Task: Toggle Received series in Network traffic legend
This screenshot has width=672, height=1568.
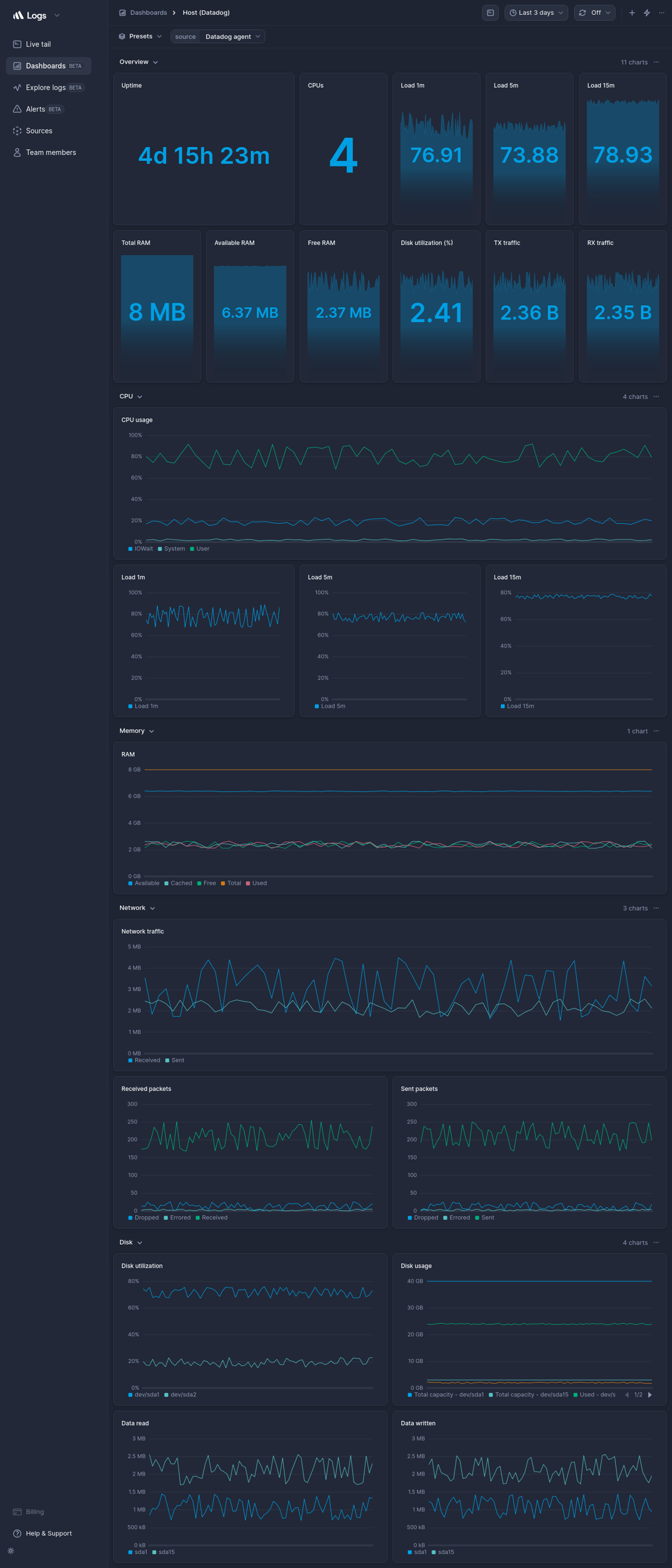Action: coord(144,1060)
